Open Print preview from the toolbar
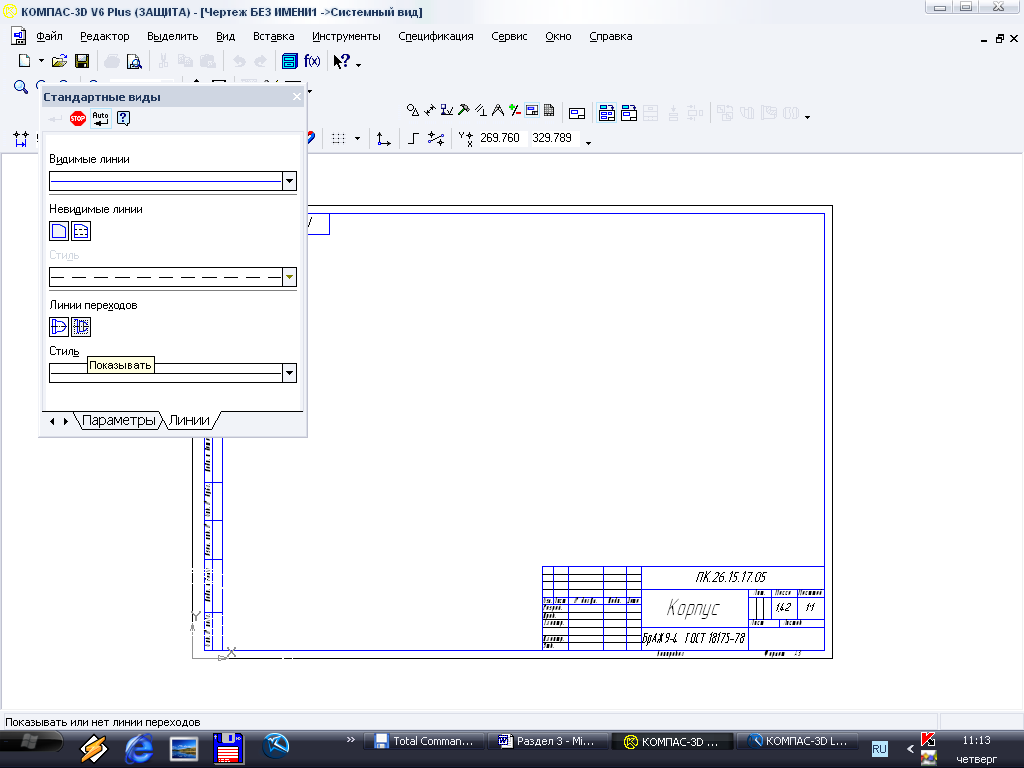 134,61
